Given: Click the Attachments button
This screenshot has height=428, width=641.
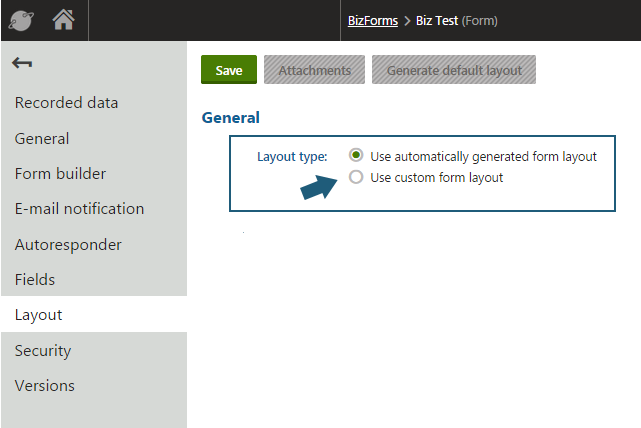Looking at the screenshot, I should pos(314,70).
